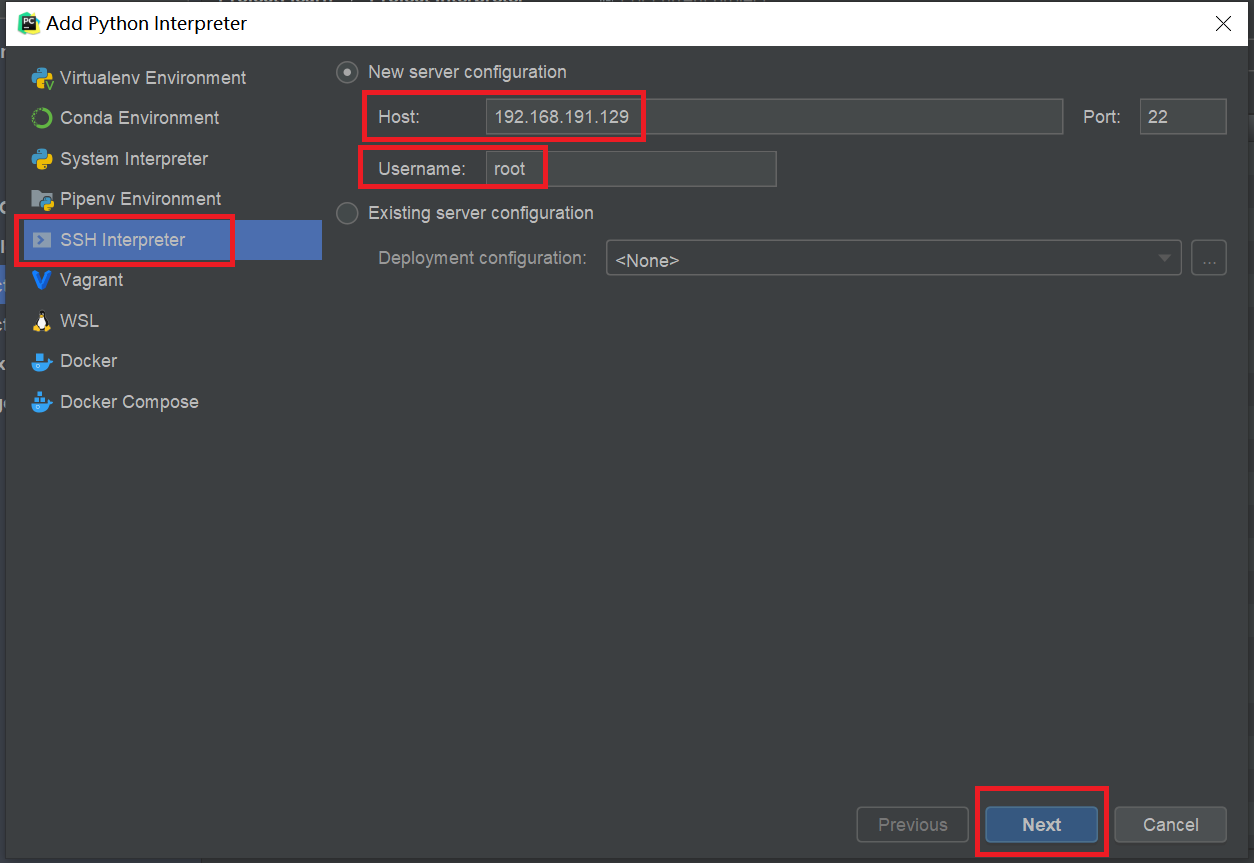Click the Username text field
This screenshot has width=1254, height=863.
630,169
